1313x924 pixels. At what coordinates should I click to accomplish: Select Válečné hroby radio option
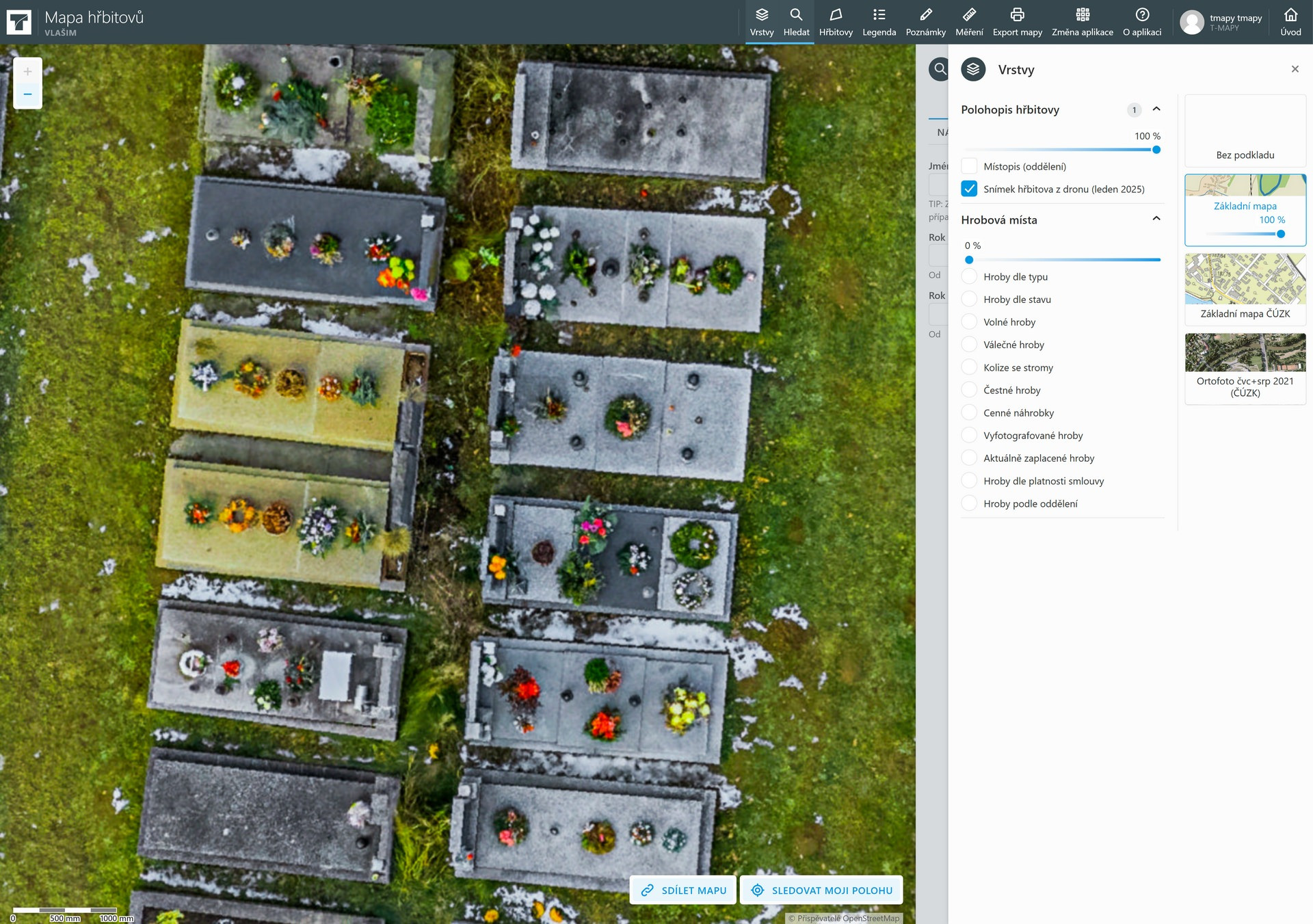(x=969, y=344)
